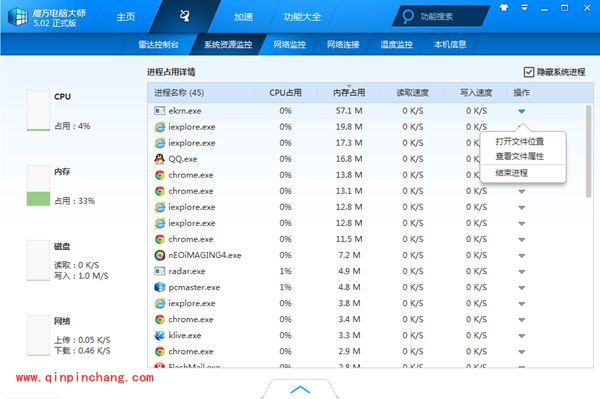Click the search magnifier icon

click(408, 16)
